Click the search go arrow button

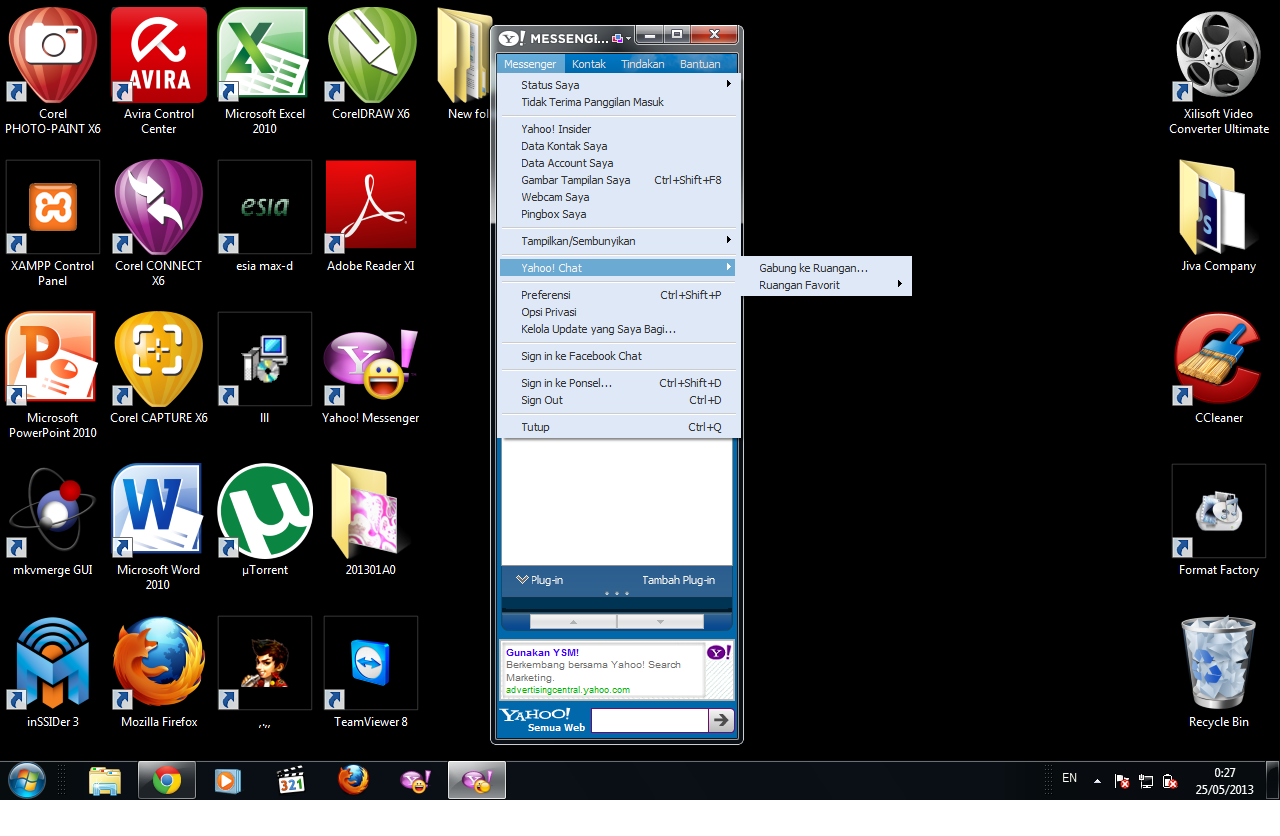point(721,720)
